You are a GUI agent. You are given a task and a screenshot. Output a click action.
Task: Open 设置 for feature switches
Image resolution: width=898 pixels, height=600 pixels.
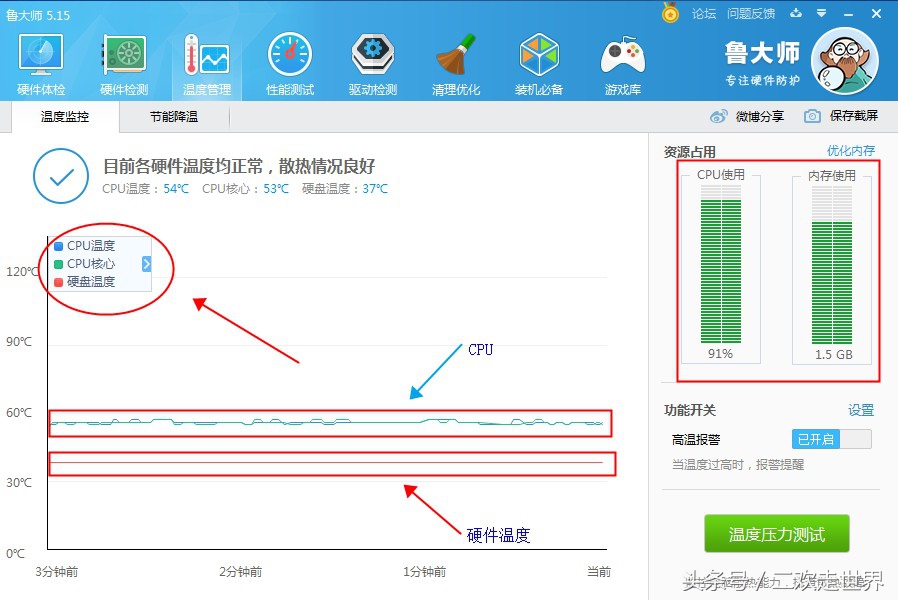click(861, 410)
